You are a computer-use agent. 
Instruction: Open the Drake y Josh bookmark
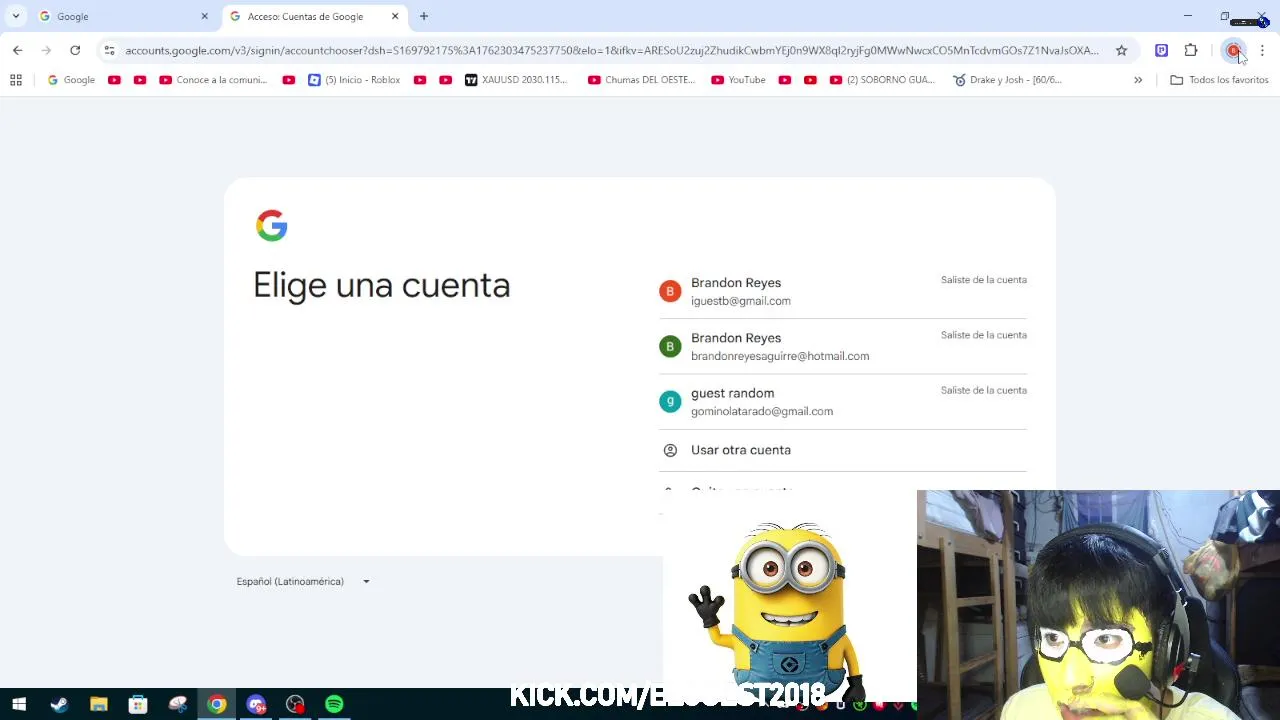pyautogui.click(x=1007, y=80)
